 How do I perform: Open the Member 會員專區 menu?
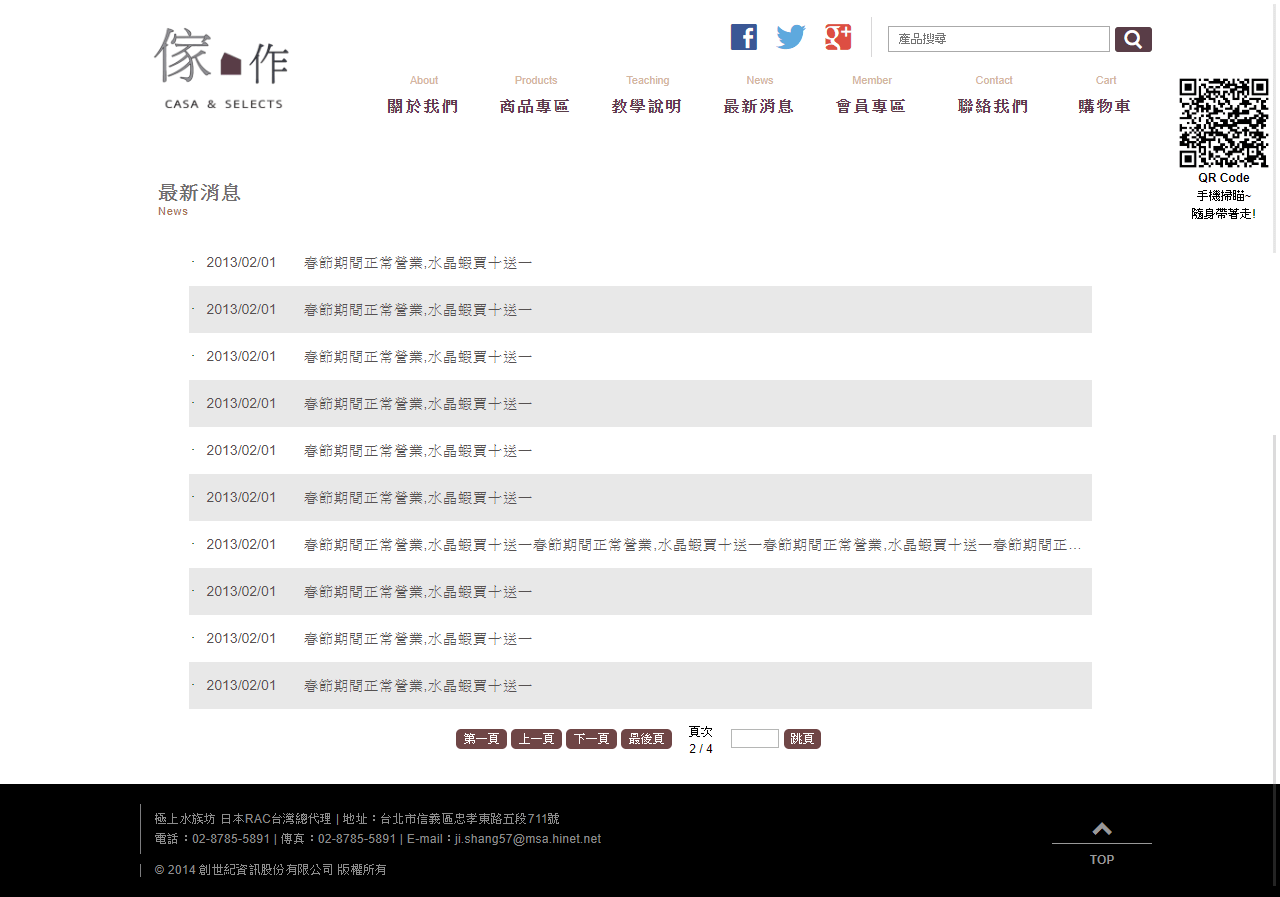(x=872, y=97)
